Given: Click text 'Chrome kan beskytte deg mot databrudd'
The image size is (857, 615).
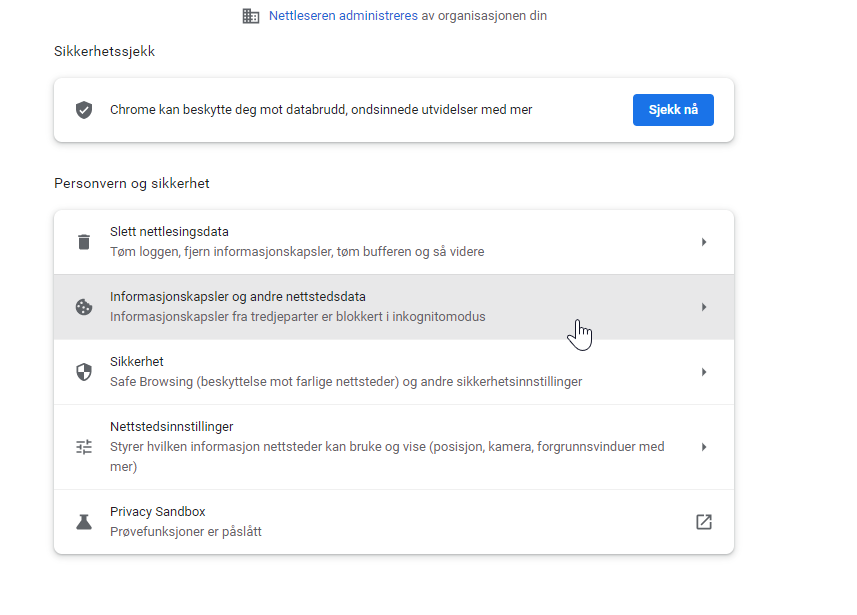Looking at the screenshot, I should pos(228,110).
